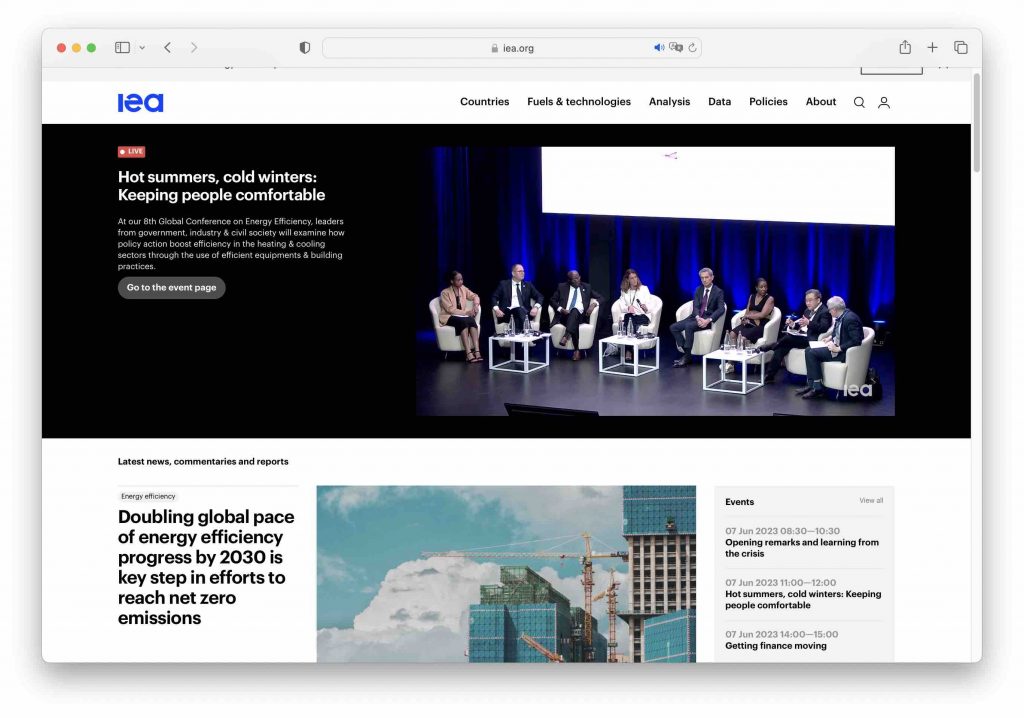Open the user profile icon
This screenshot has width=1024, height=718.
point(884,102)
